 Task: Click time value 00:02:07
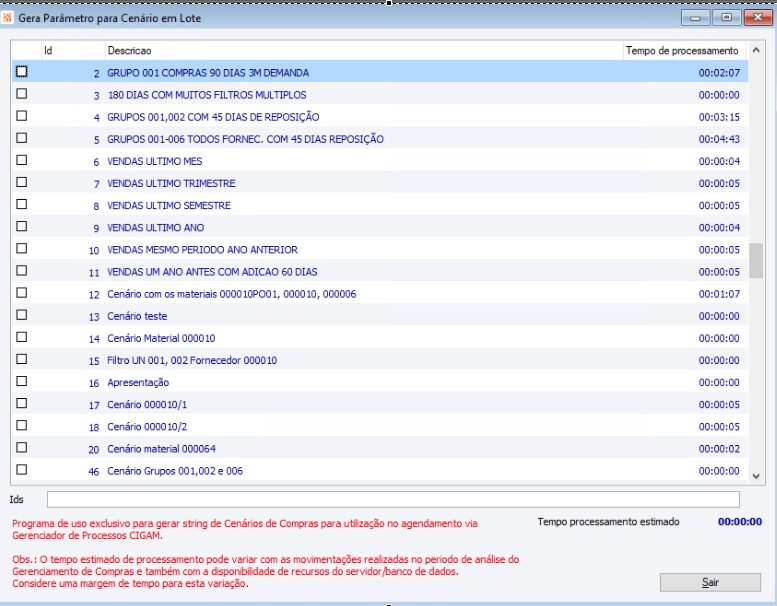pyautogui.click(x=719, y=73)
